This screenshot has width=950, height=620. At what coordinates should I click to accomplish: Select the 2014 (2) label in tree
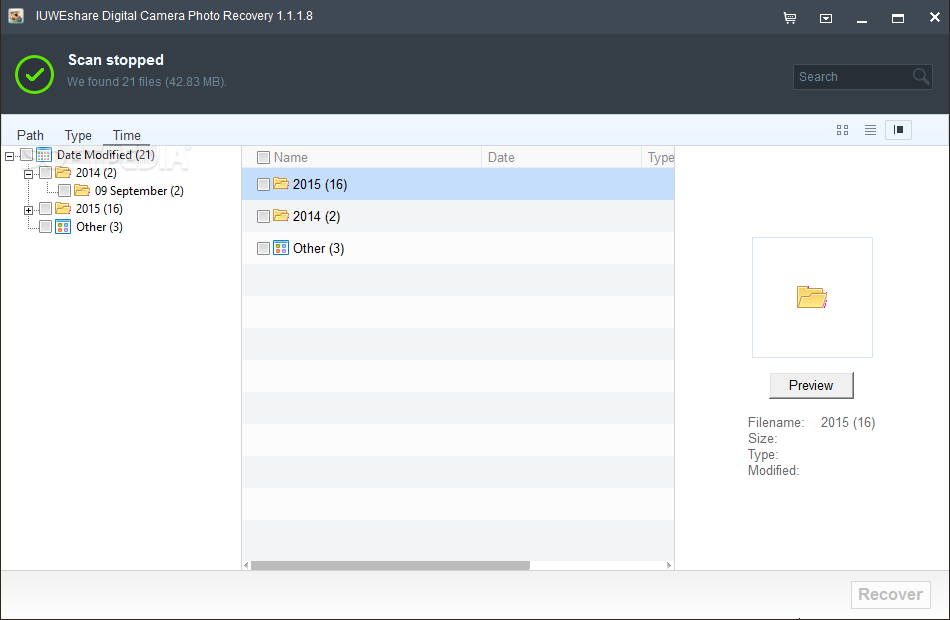point(96,173)
